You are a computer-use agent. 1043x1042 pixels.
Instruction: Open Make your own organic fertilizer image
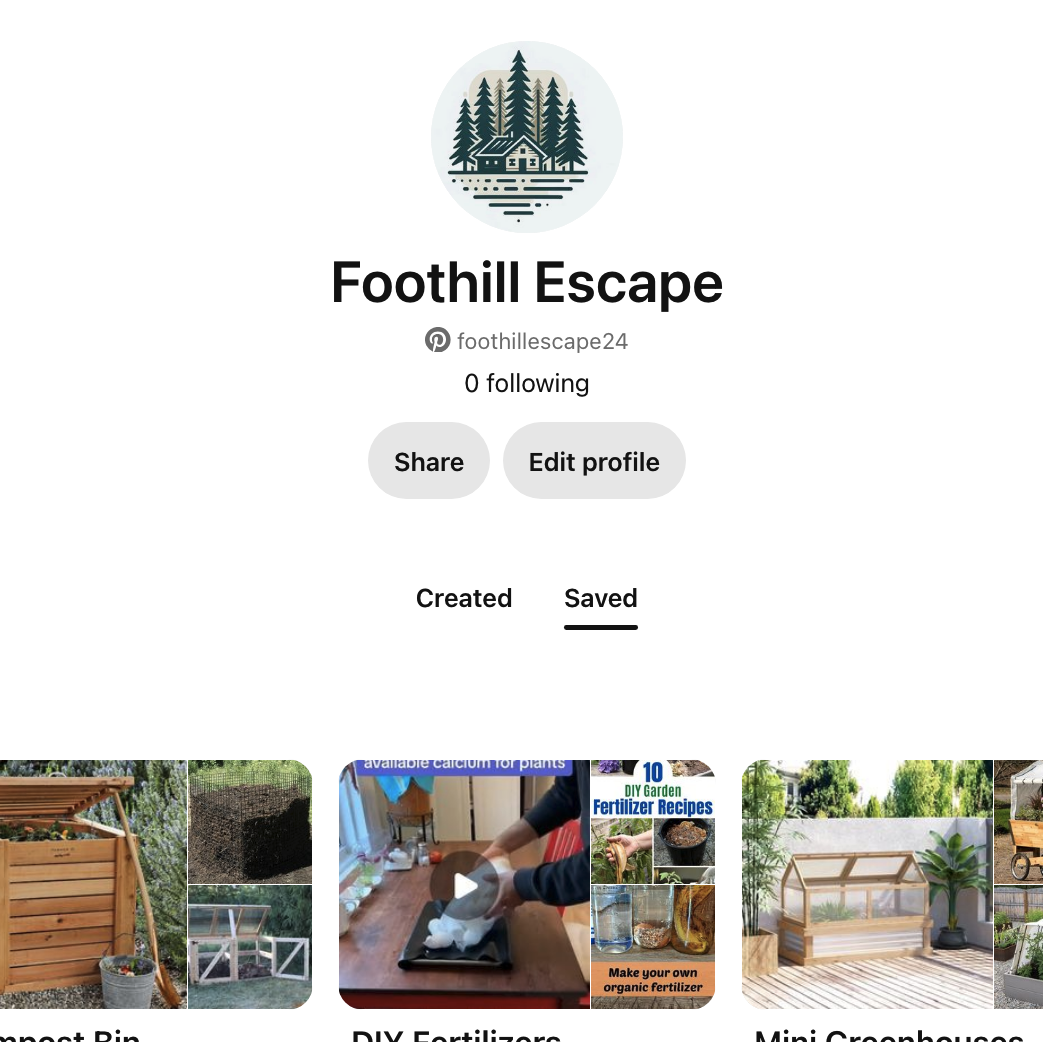(x=653, y=947)
